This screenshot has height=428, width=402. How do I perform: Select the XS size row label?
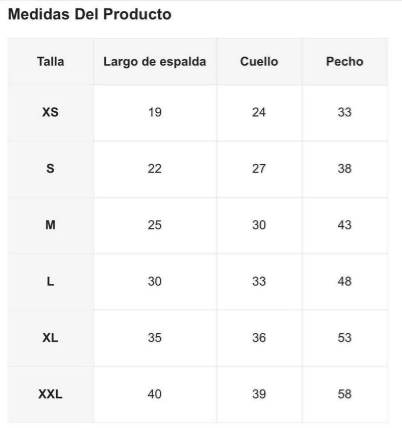(x=50, y=112)
